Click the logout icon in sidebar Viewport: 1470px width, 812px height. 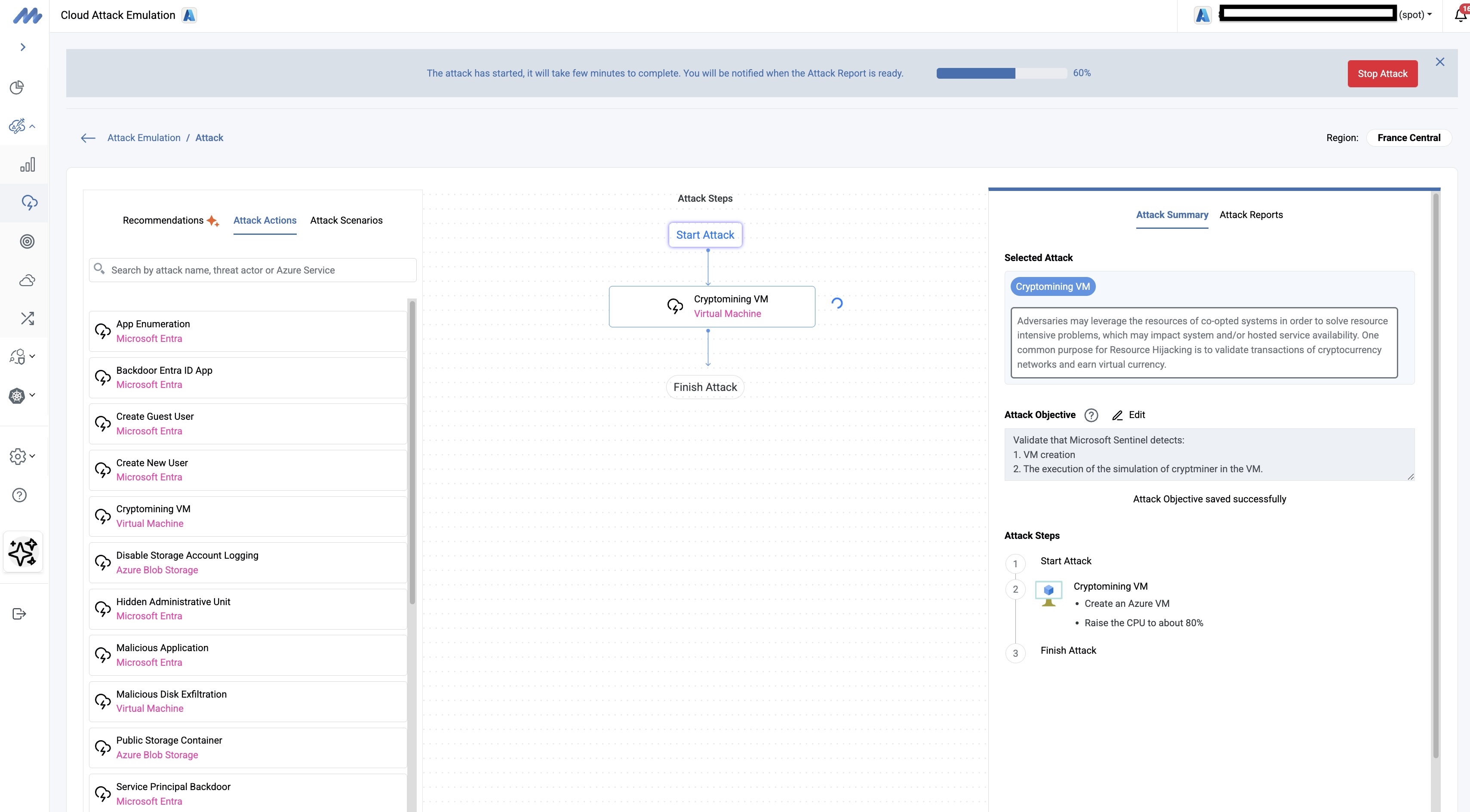19,614
